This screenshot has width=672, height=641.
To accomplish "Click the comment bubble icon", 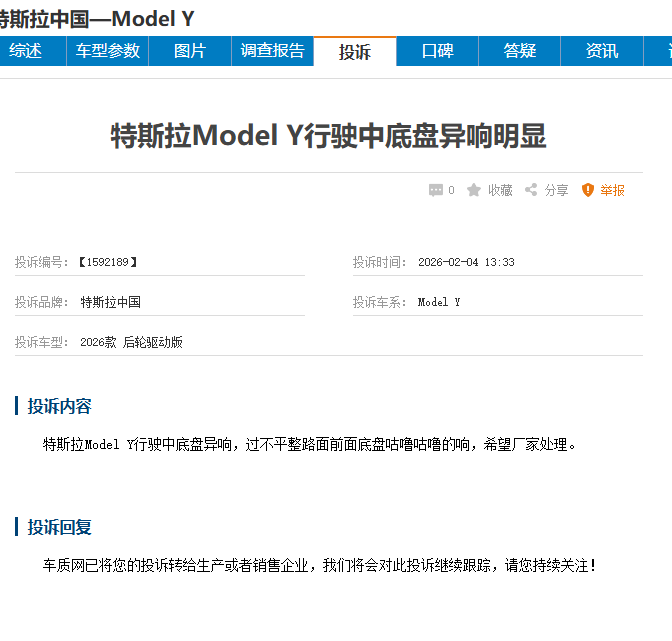I will tap(435, 190).
